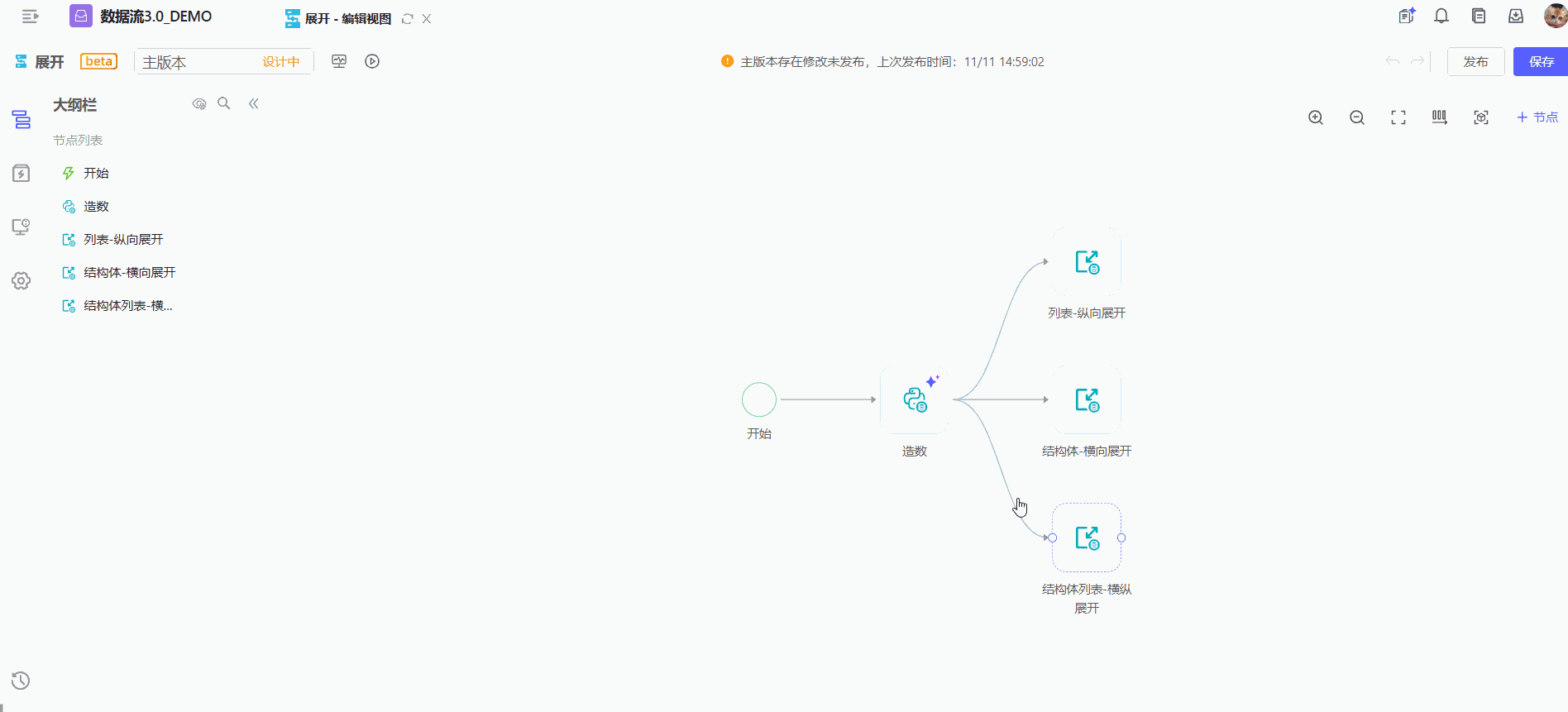The image size is (1568, 712).
Task: Open the notification bell
Action: (x=1441, y=17)
